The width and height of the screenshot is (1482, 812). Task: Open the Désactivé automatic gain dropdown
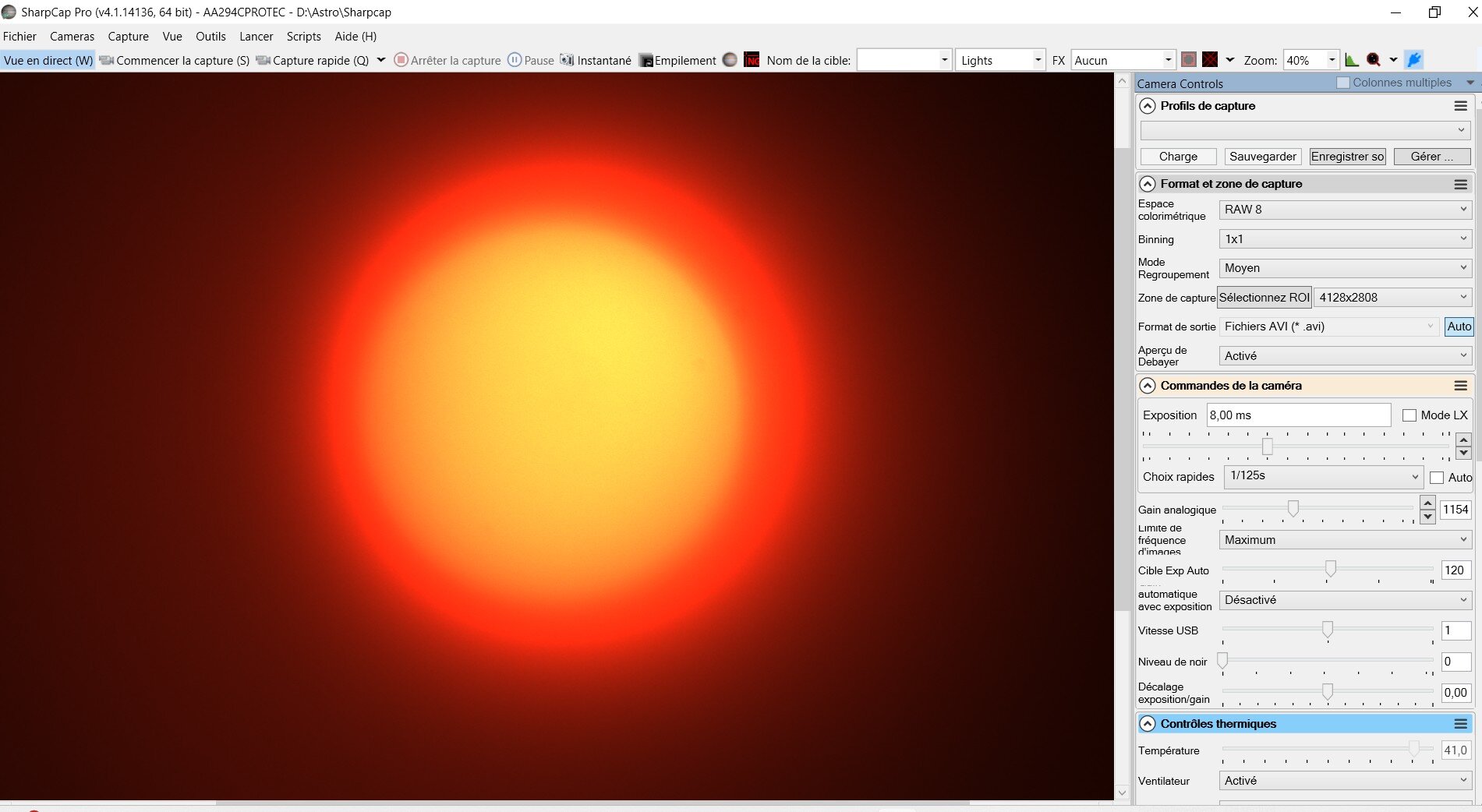(1346, 600)
